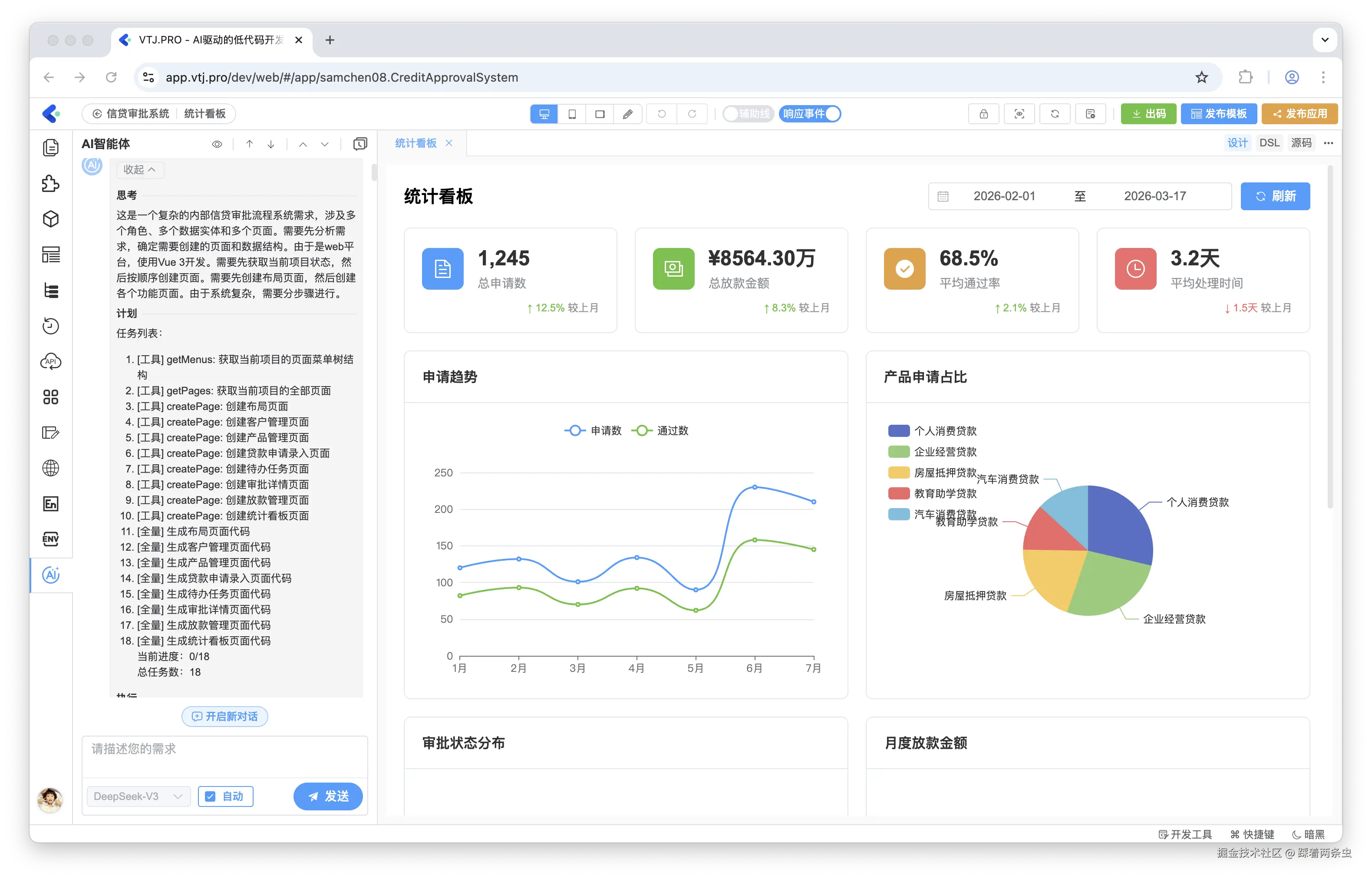Switch to mobile phone preview icon

coord(572,114)
